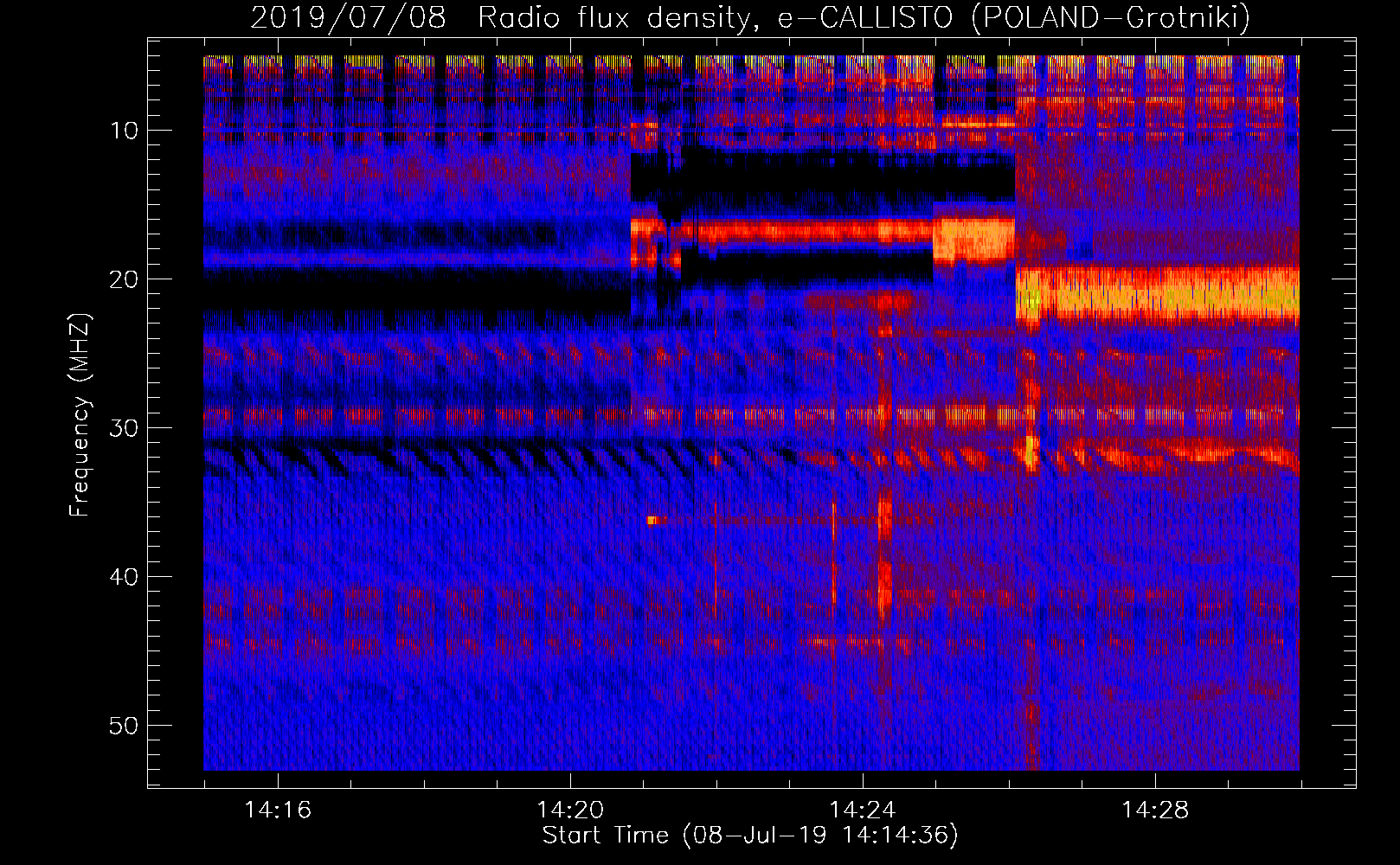Click the 'Start Time (08-Jul-19 14:14:36)' axis label
Viewport: 1400px width, 865px height.
pos(750,836)
